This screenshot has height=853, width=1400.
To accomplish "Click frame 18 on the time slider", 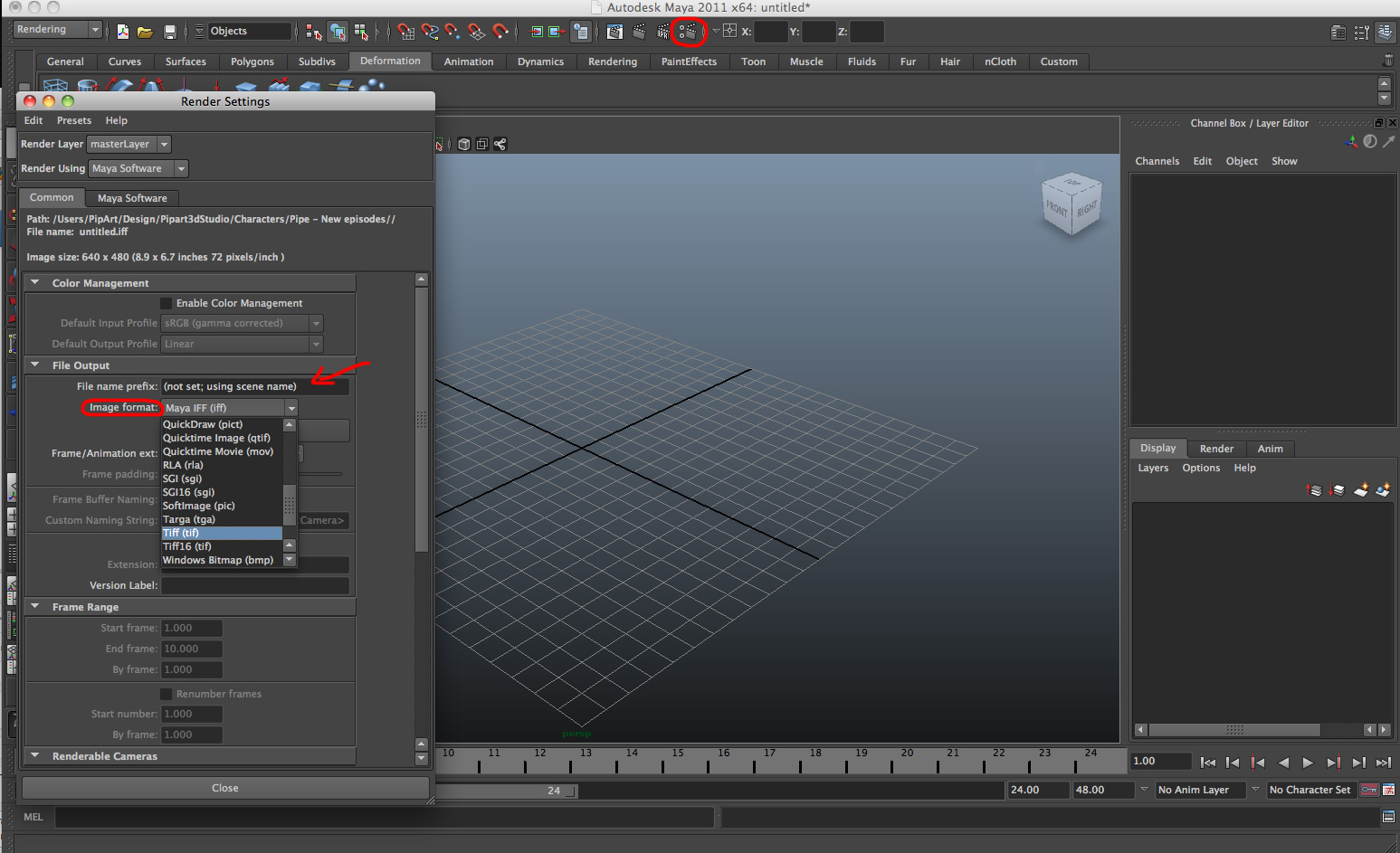I will (815, 753).
